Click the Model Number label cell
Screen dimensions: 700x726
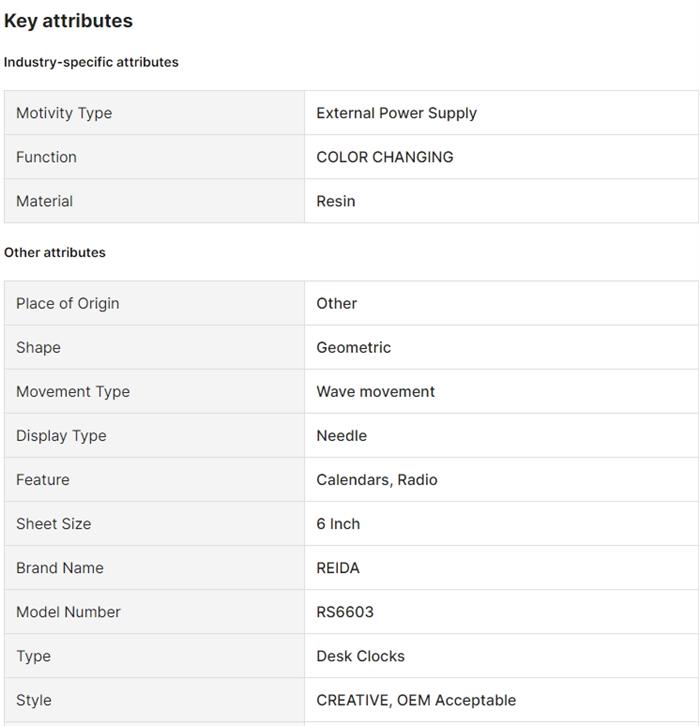point(154,612)
